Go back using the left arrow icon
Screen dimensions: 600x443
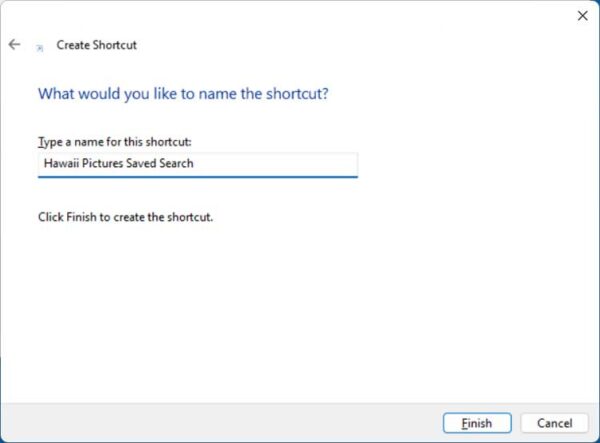[14, 44]
